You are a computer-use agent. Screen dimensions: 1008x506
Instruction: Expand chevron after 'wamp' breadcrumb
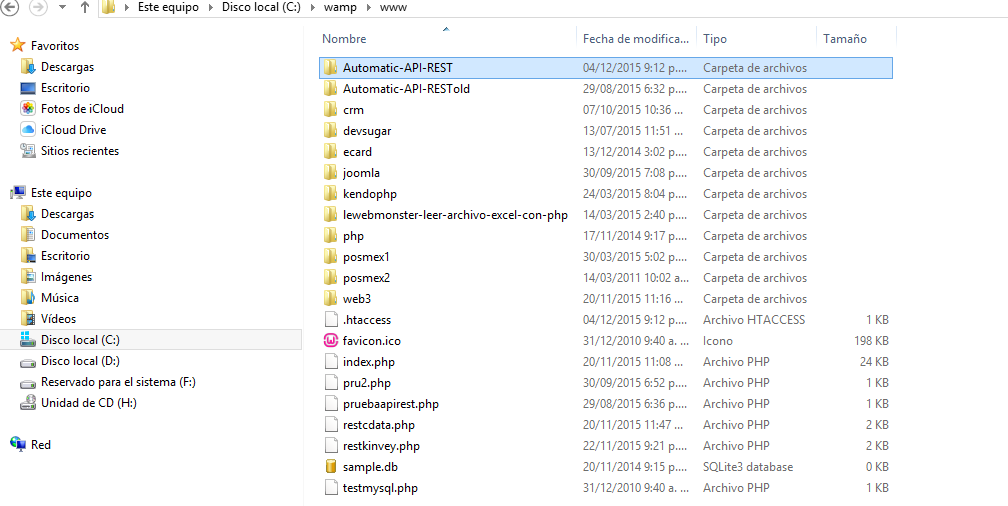pos(368,8)
